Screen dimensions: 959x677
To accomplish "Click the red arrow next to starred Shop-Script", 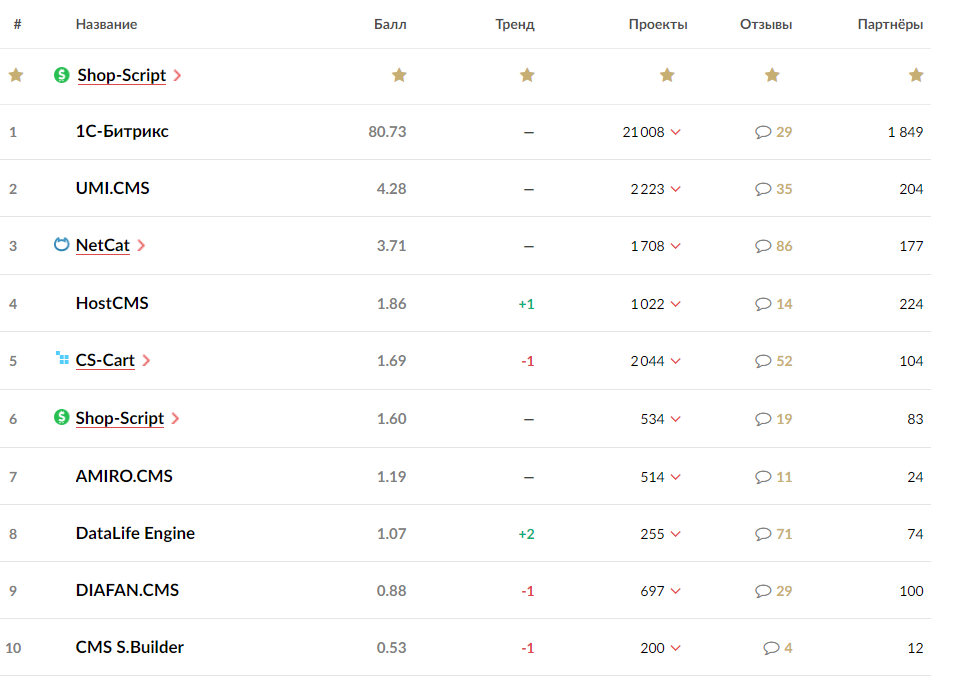I will pos(177,75).
